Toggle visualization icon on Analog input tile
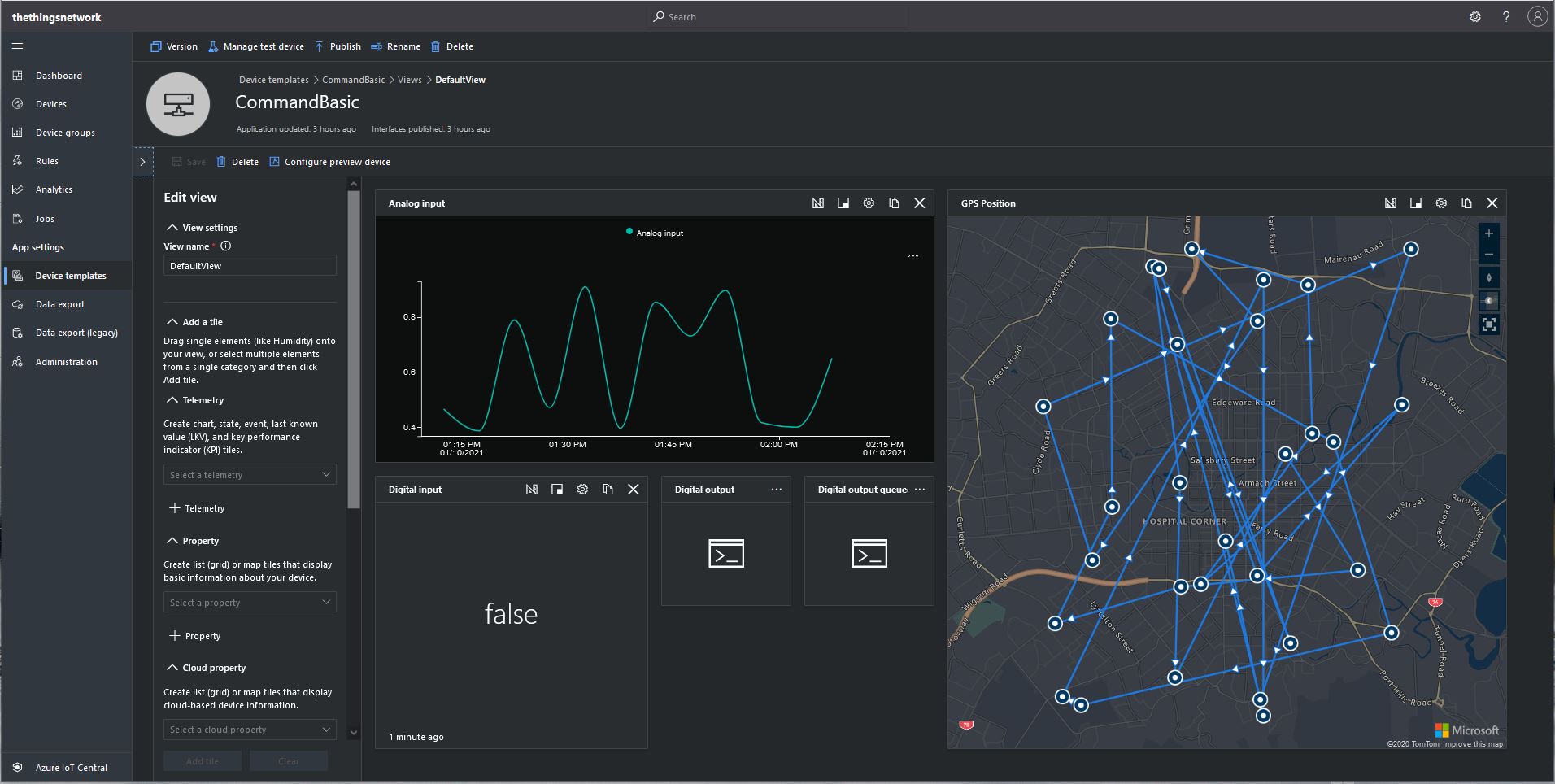The height and width of the screenshot is (784, 1555). (818, 203)
